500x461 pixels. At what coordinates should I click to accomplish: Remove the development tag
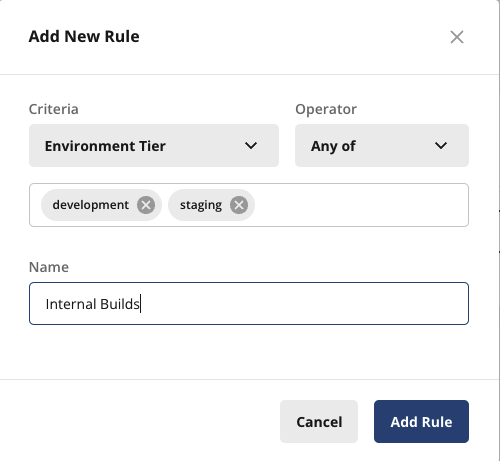[x=146, y=205]
